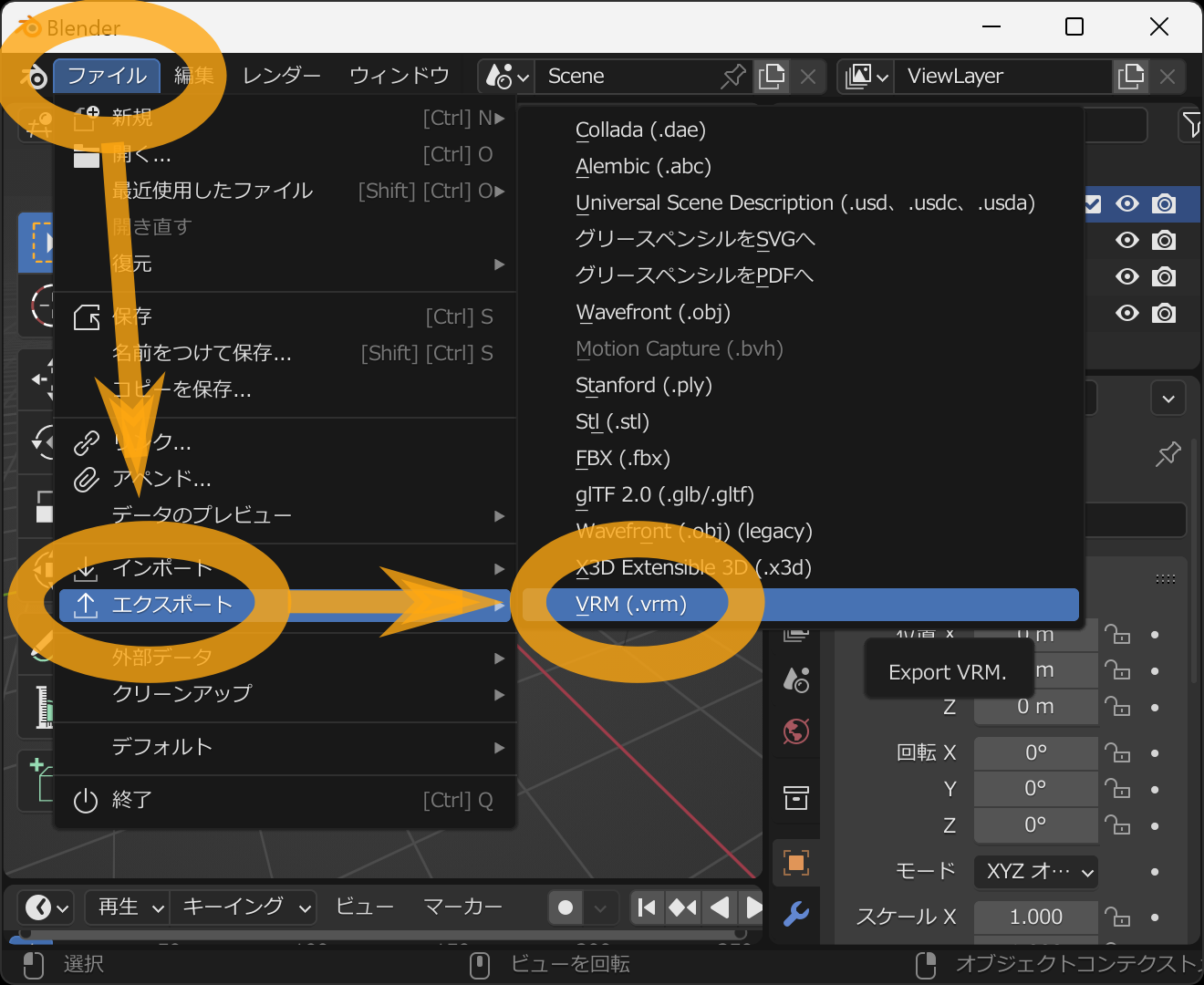Image resolution: width=1204 pixels, height=985 pixels.
Task: Open timeline ビュー menu
Action: [x=365, y=907]
